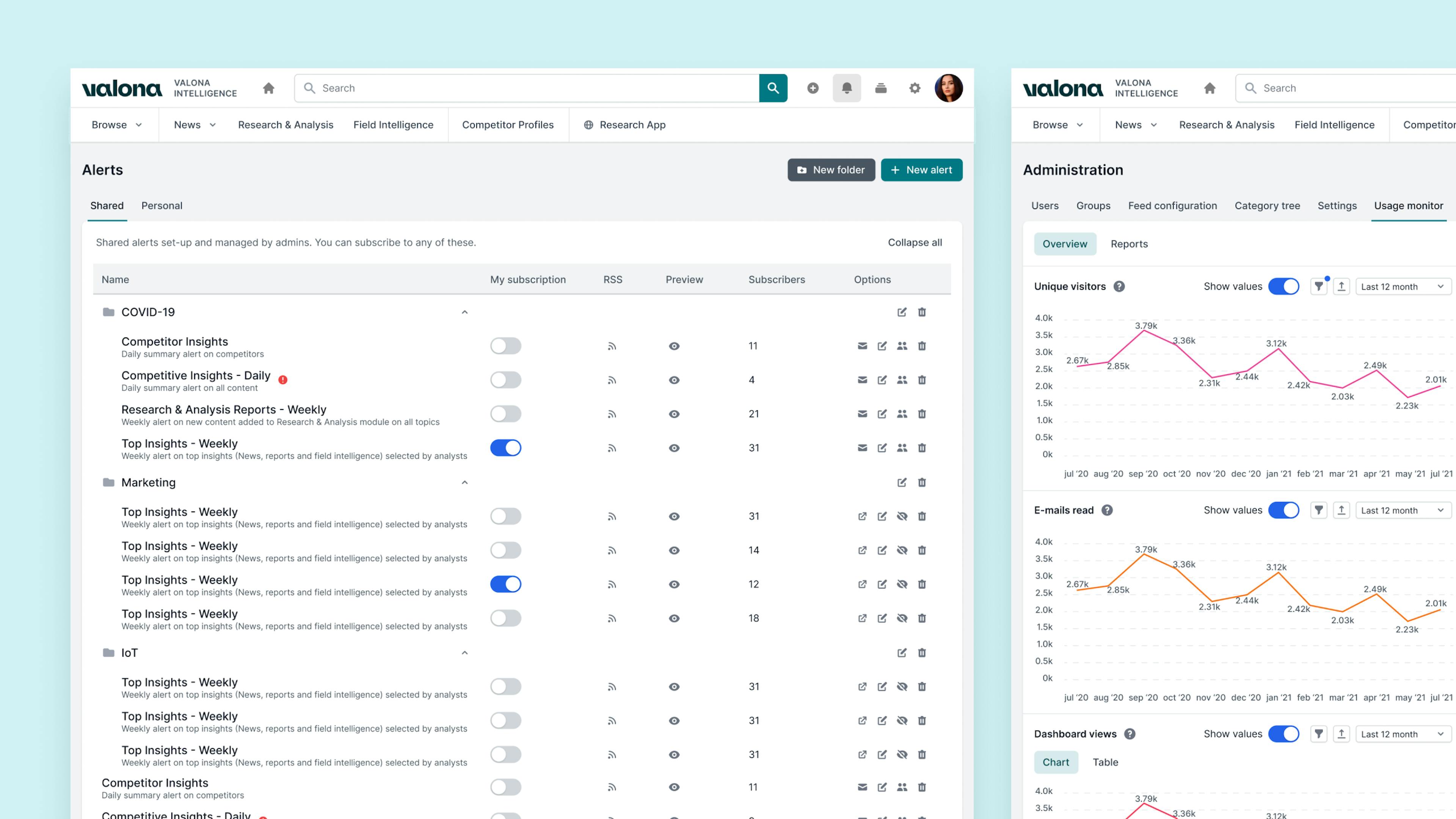The image size is (1456, 819).
Task: Click the home icon in the Alerts window
Action: tap(268, 88)
